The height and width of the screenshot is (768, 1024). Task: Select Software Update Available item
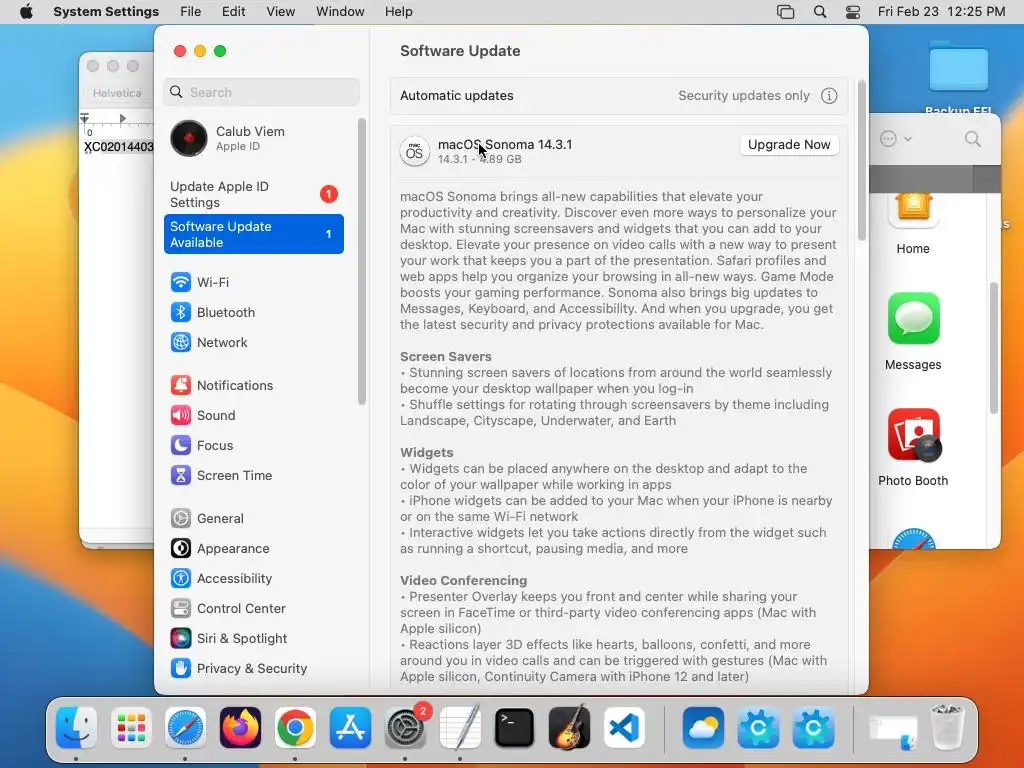(253, 234)
